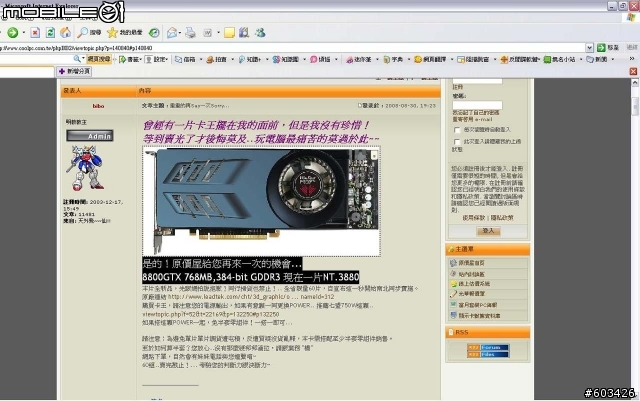Viewport: 640px width, 401px height.
Task: Close the tab bar with red X
Action: click(x=633, y=71)
